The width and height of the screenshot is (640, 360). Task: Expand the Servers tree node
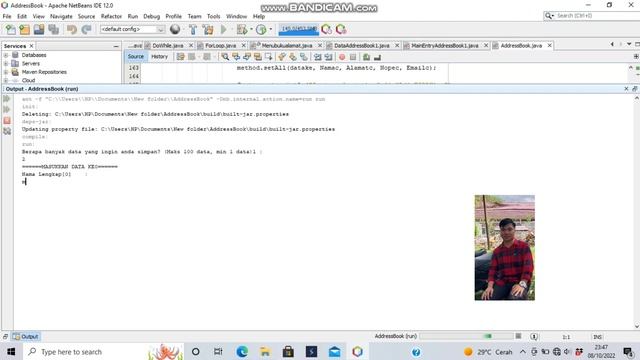(6, 64)
